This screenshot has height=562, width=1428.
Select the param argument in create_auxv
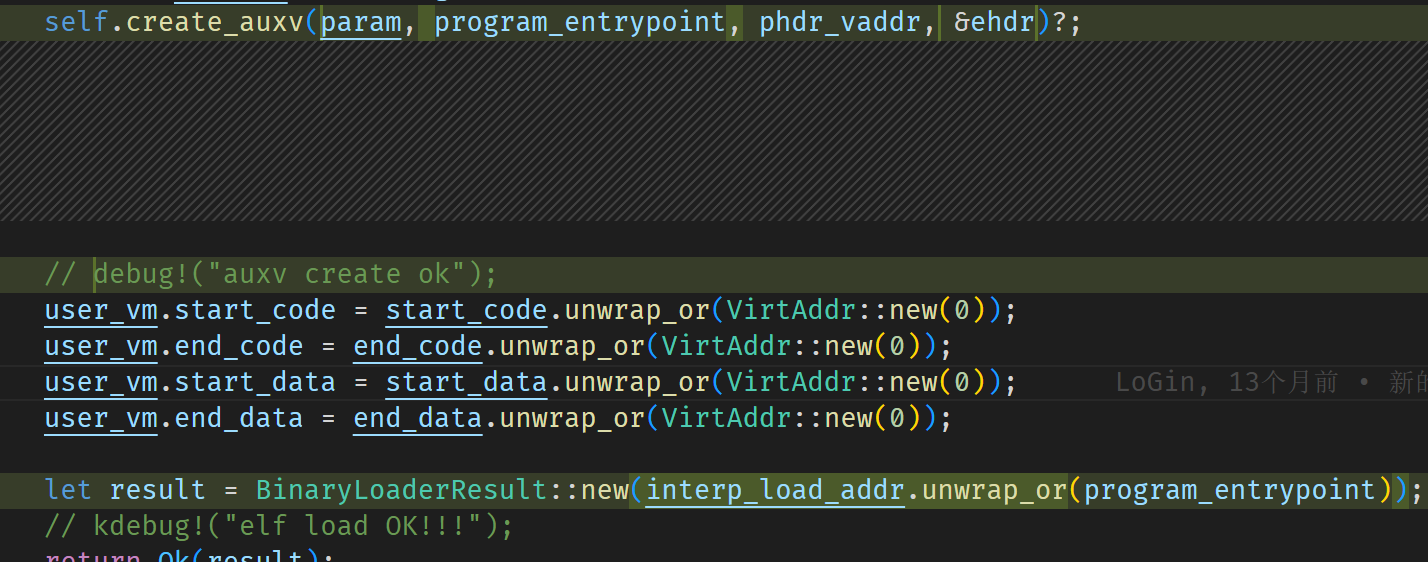click(361, 22)
